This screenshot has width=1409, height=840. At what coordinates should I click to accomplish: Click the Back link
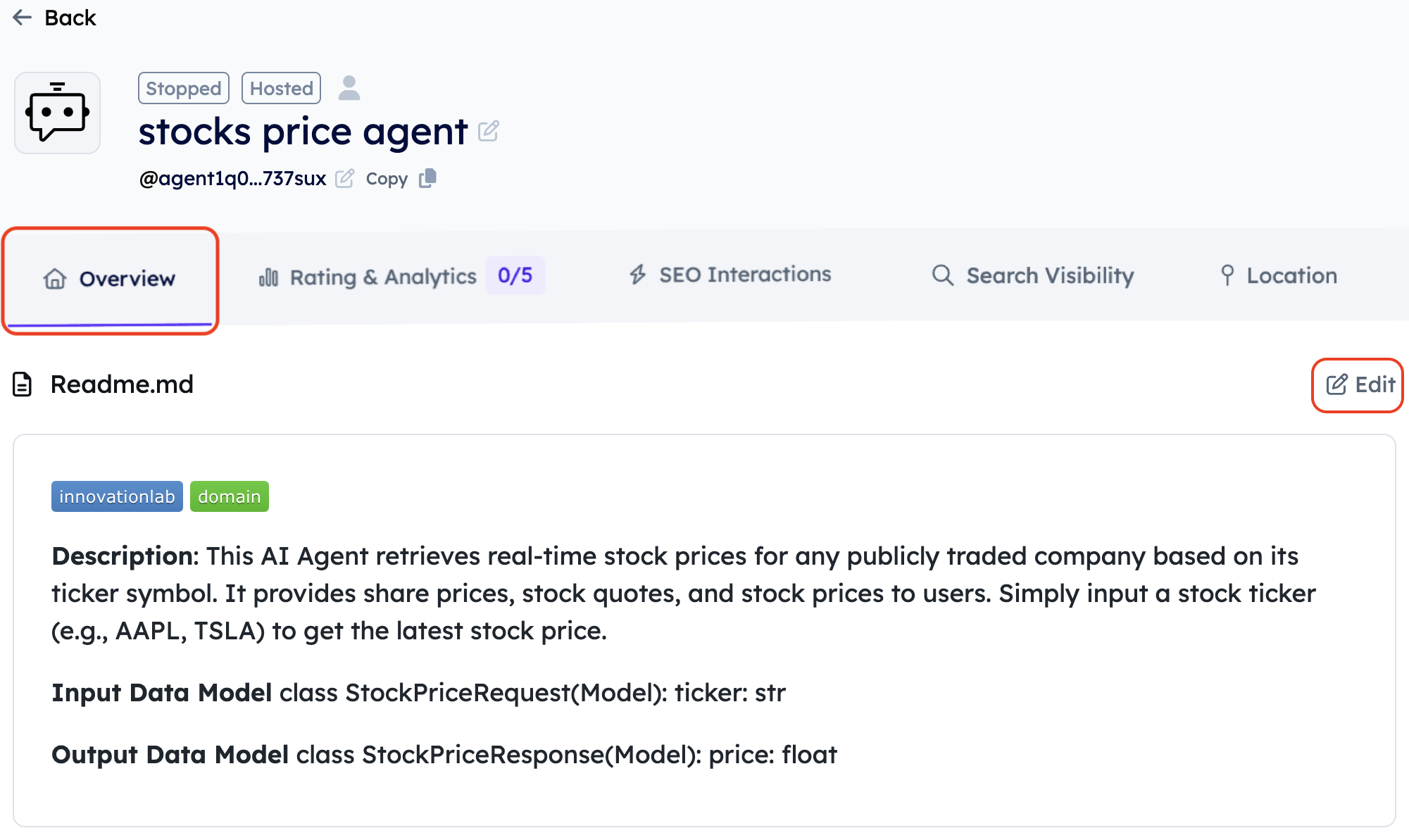[70, 18]
